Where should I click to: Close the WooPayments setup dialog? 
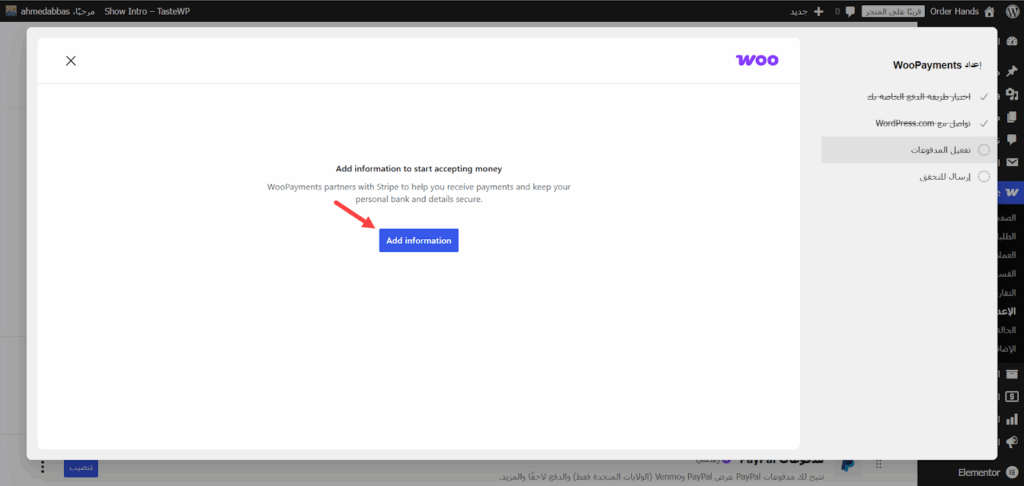pos(71,61)
